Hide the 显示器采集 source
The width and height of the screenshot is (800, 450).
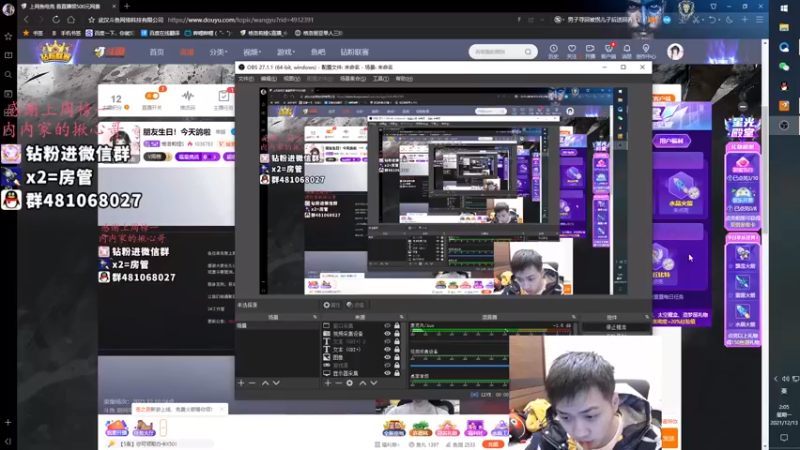tap(387, 373)
